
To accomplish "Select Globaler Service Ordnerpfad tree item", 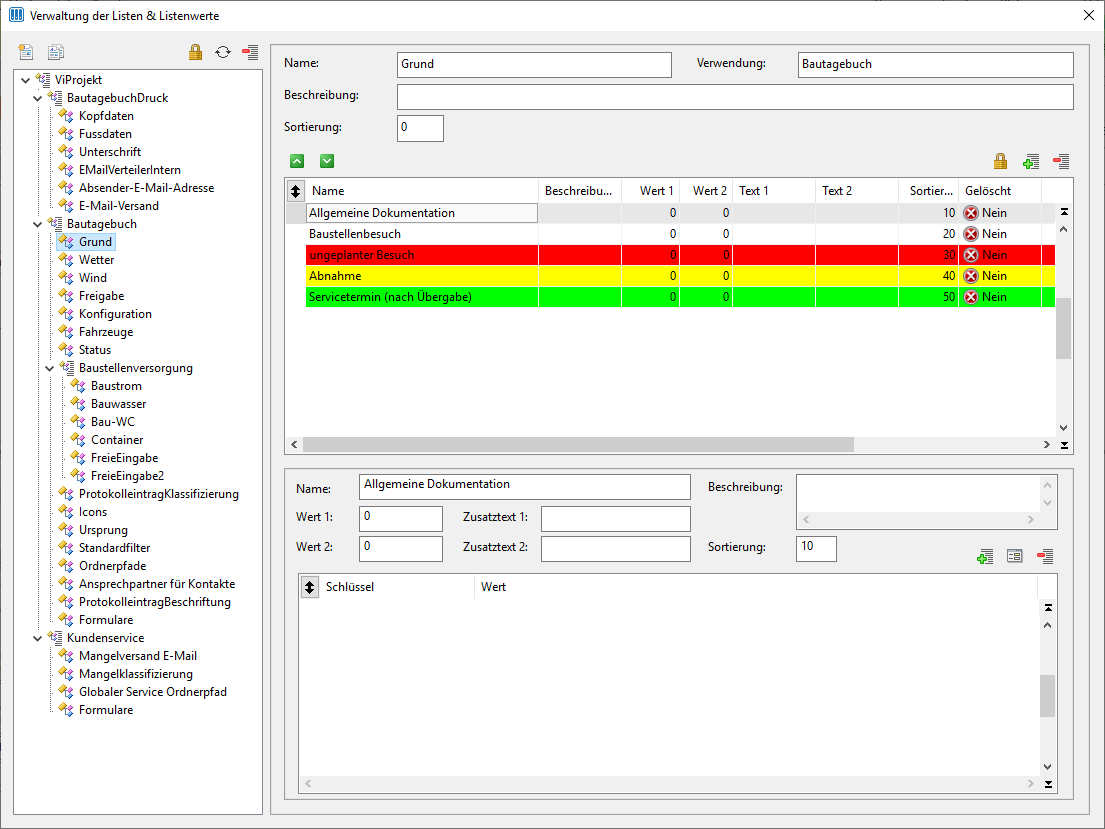I will [x=153, y=692].
